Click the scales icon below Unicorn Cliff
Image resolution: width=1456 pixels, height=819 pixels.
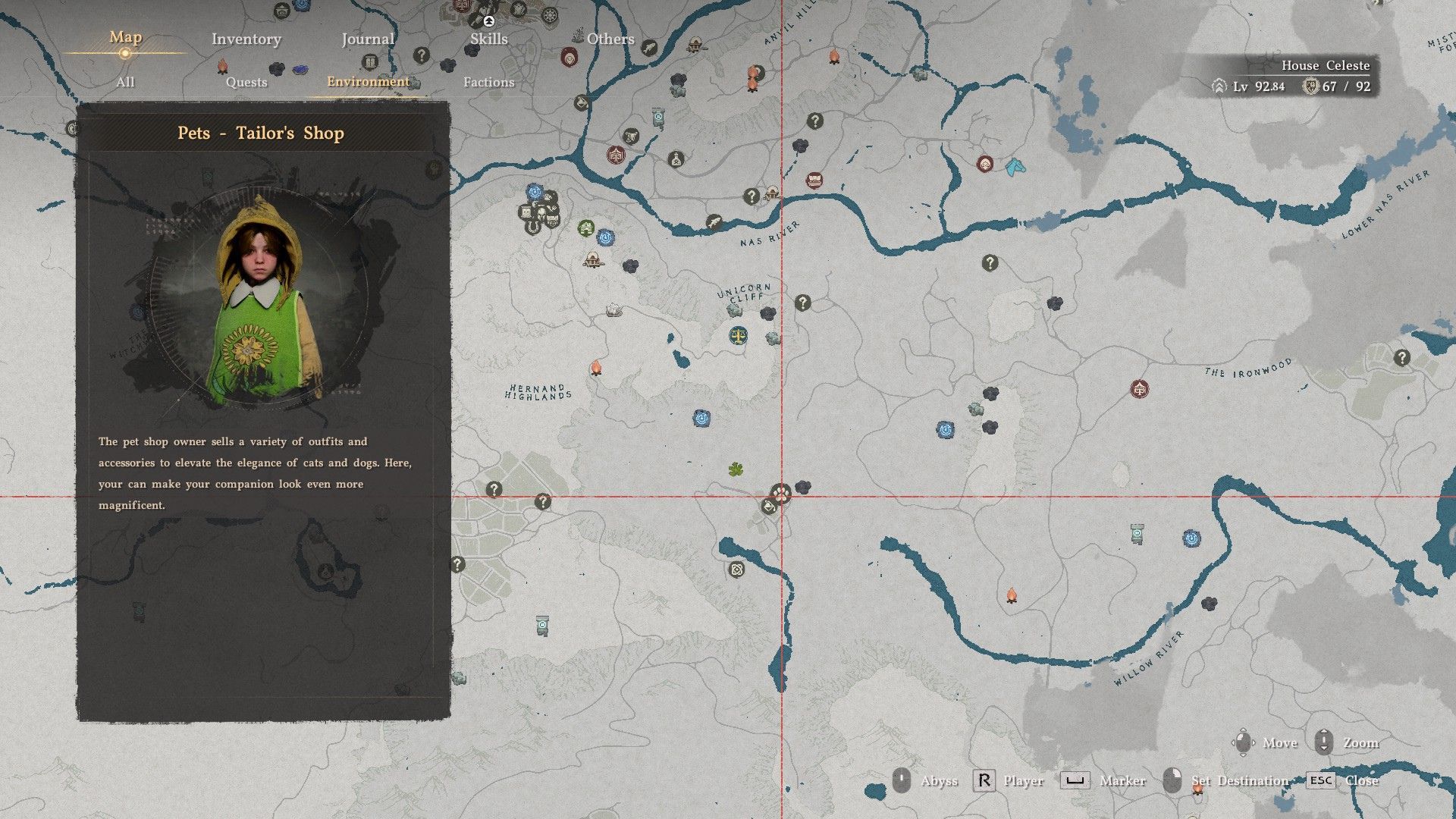[x=737, y=335]
